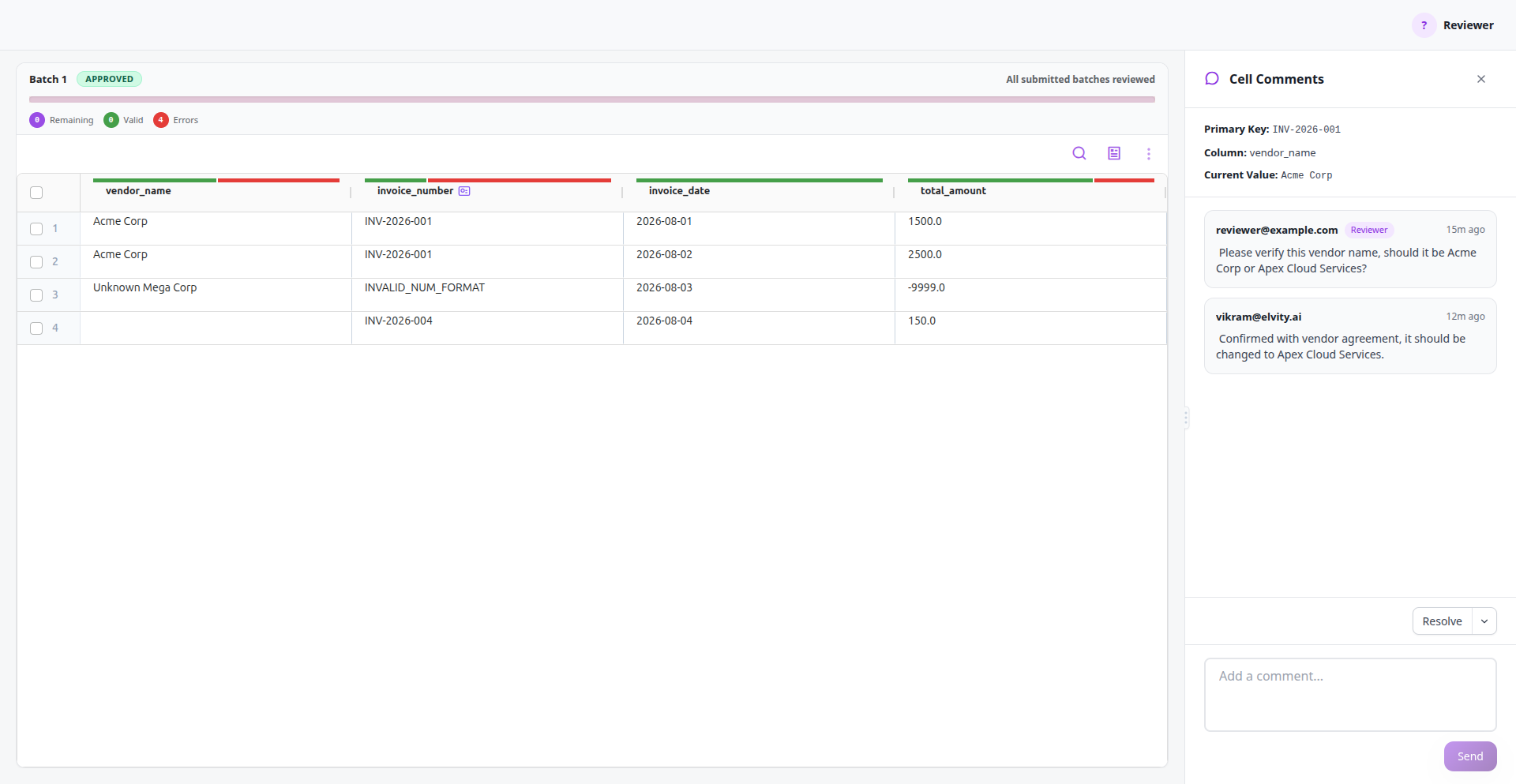Viewport: 1516px width, 784px height.
Task: Select row 2 Acme Corp vendor cell
Action: 216,261
